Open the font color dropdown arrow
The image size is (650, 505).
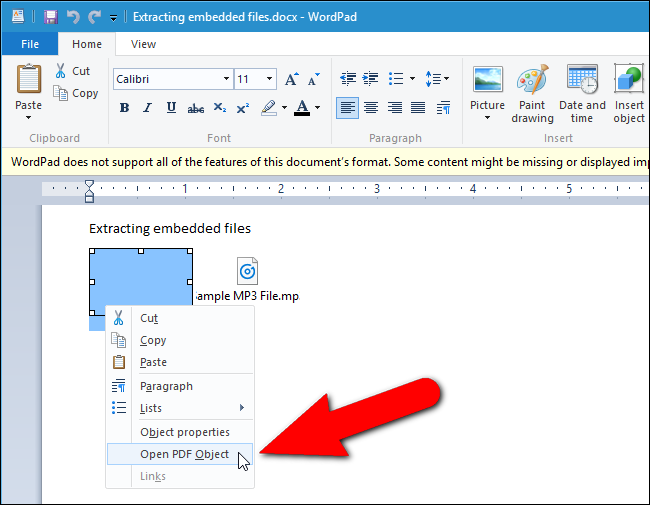coord(318,108)
